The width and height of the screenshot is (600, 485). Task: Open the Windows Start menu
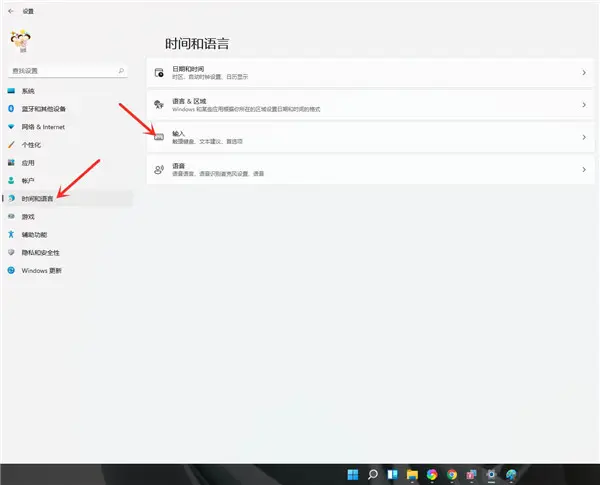353,475
